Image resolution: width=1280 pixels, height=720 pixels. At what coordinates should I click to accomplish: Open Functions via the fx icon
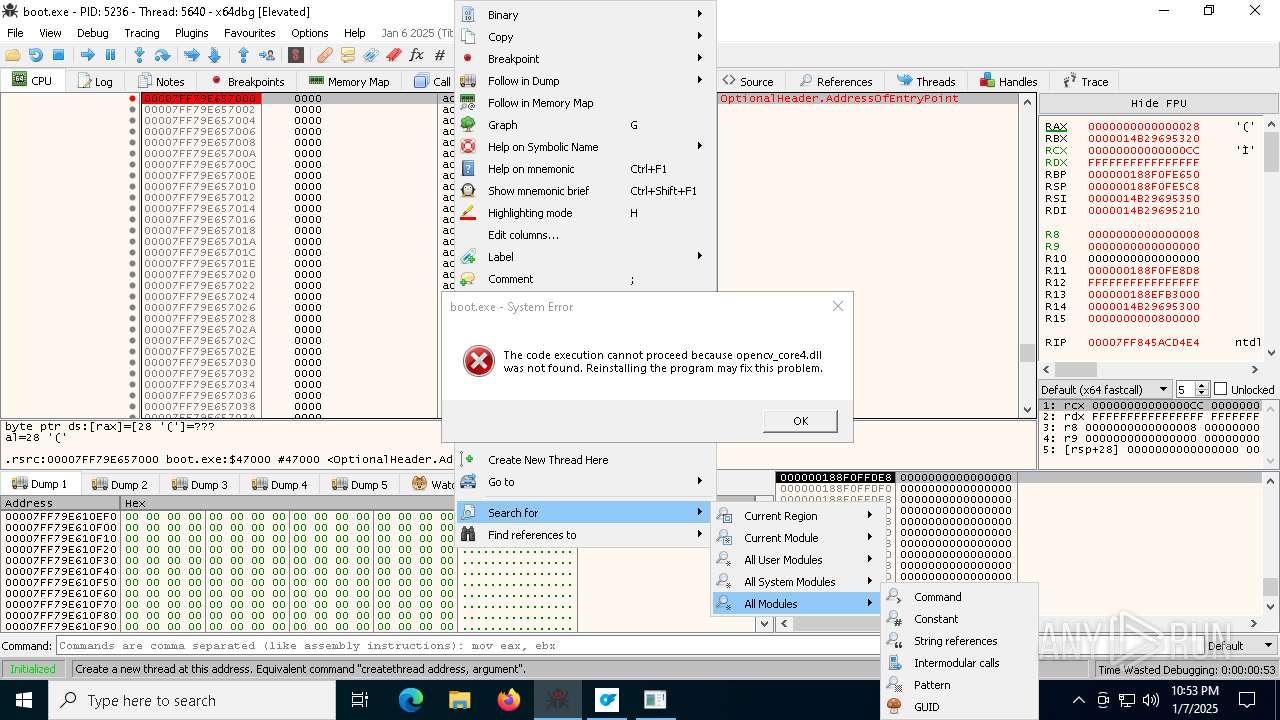[x=416, y=55]
